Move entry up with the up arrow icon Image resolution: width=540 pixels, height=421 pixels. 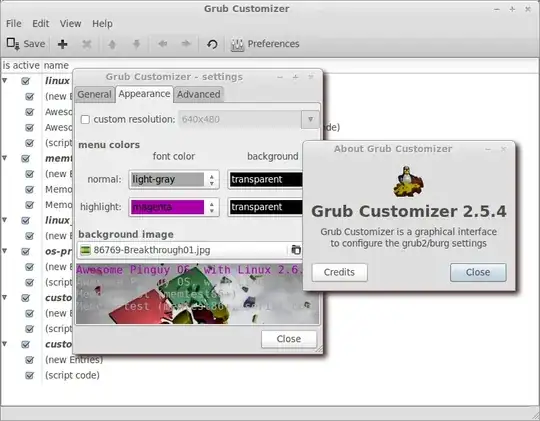click(112, 44)
